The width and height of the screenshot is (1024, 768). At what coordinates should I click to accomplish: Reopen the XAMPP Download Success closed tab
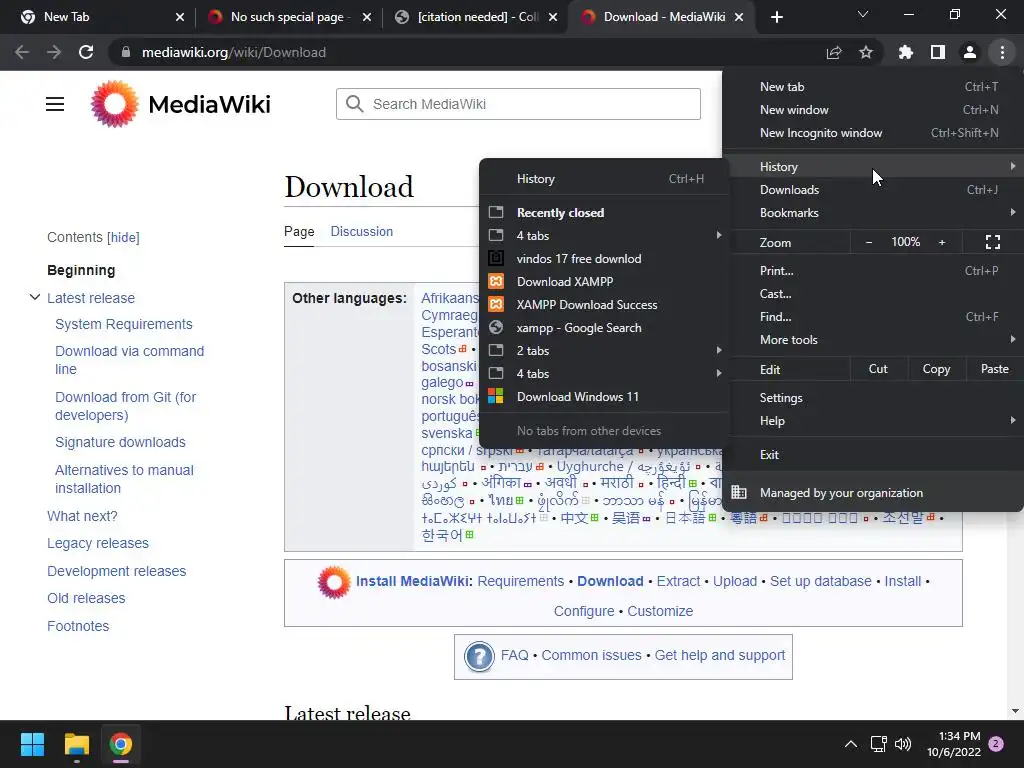[604, 304]
